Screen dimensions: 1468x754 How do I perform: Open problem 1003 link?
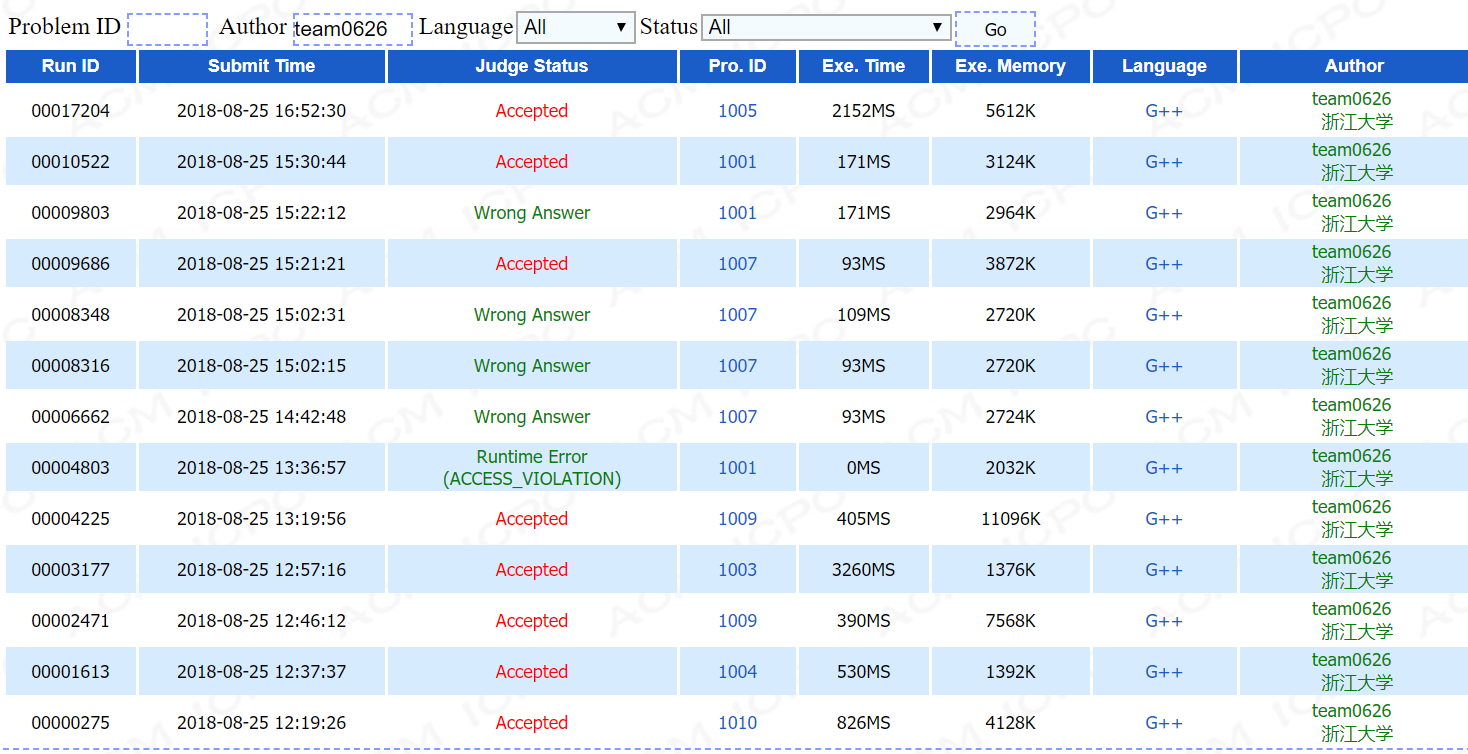(x=737, y=570)
